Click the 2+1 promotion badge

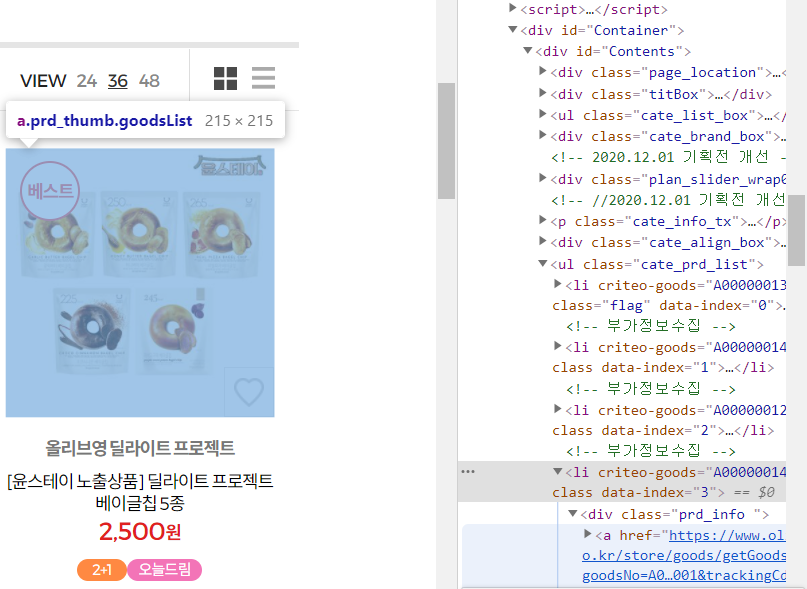coord(102,569)
